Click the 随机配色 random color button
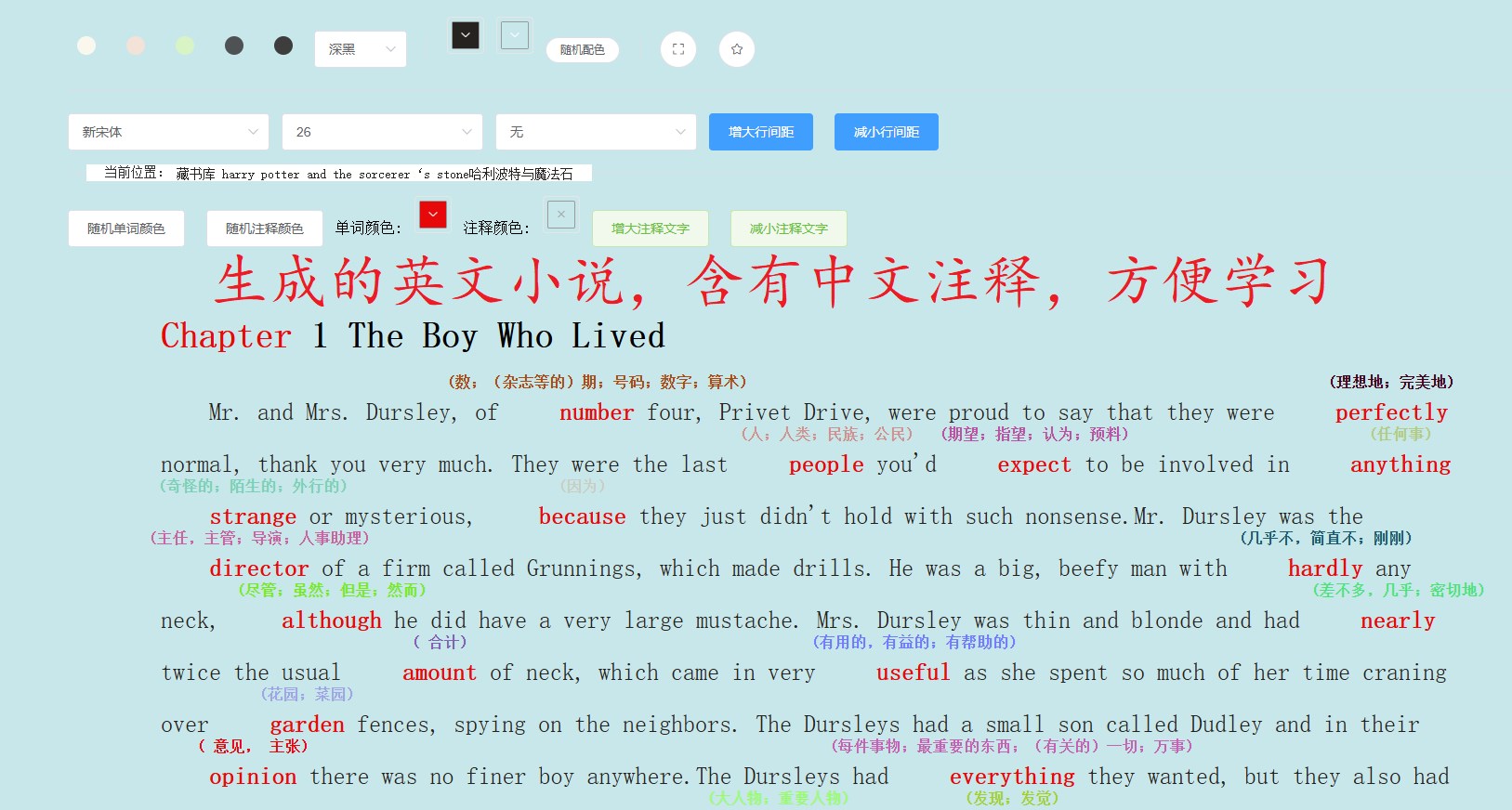This screenshot has height=810, width=1512. tap(583, 50)
